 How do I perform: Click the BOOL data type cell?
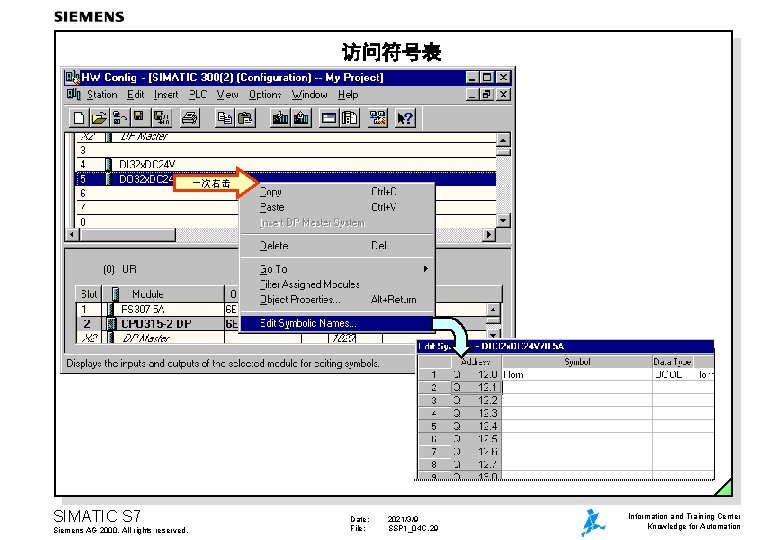click(x=673, y=374)
